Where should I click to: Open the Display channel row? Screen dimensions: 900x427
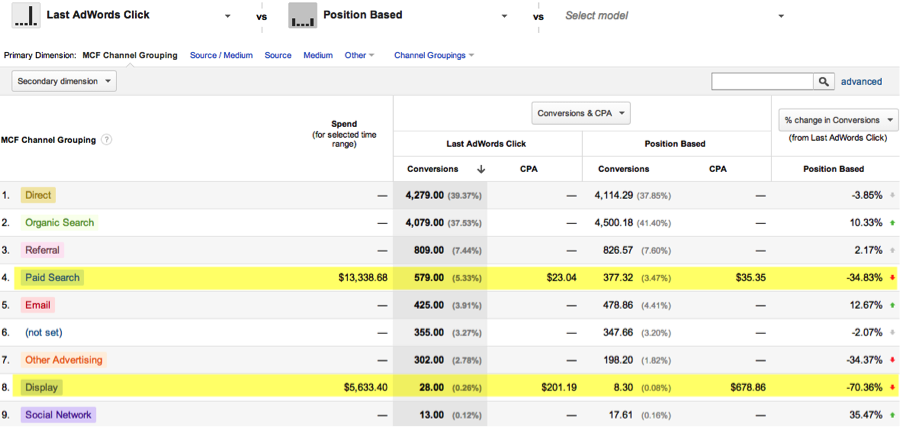coord(41,387)
